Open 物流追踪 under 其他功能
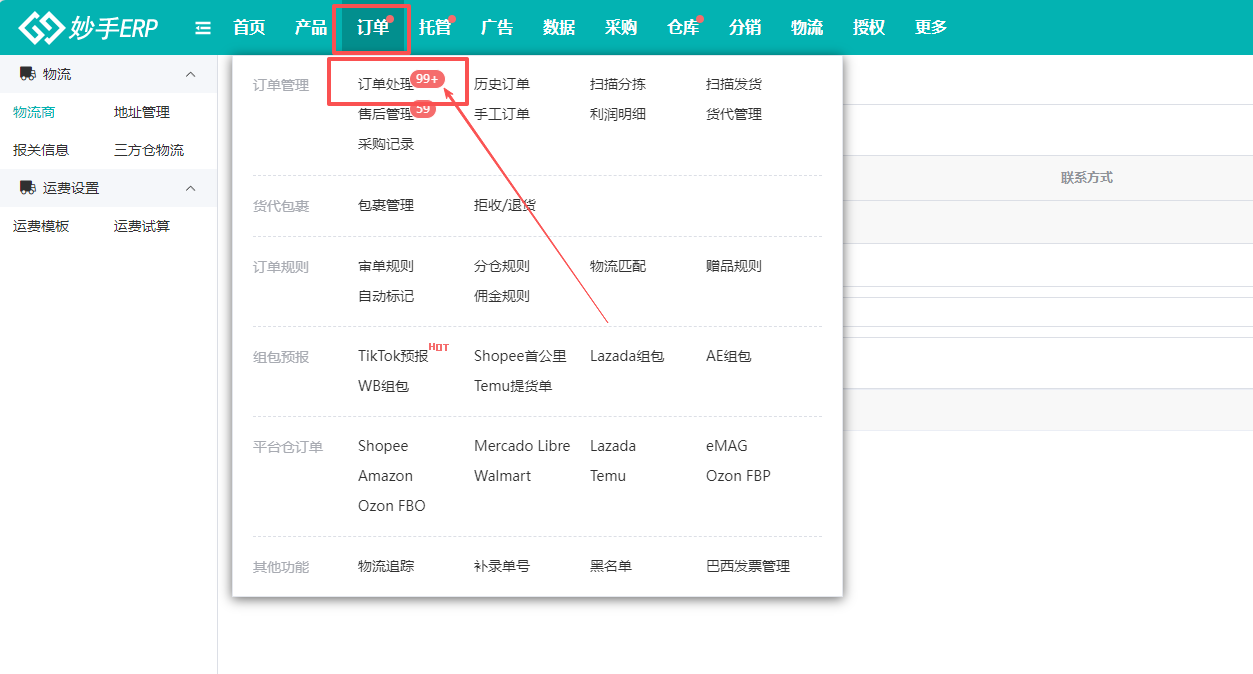The width and height of the screenshot is (1253, 674). coord(385,566)
